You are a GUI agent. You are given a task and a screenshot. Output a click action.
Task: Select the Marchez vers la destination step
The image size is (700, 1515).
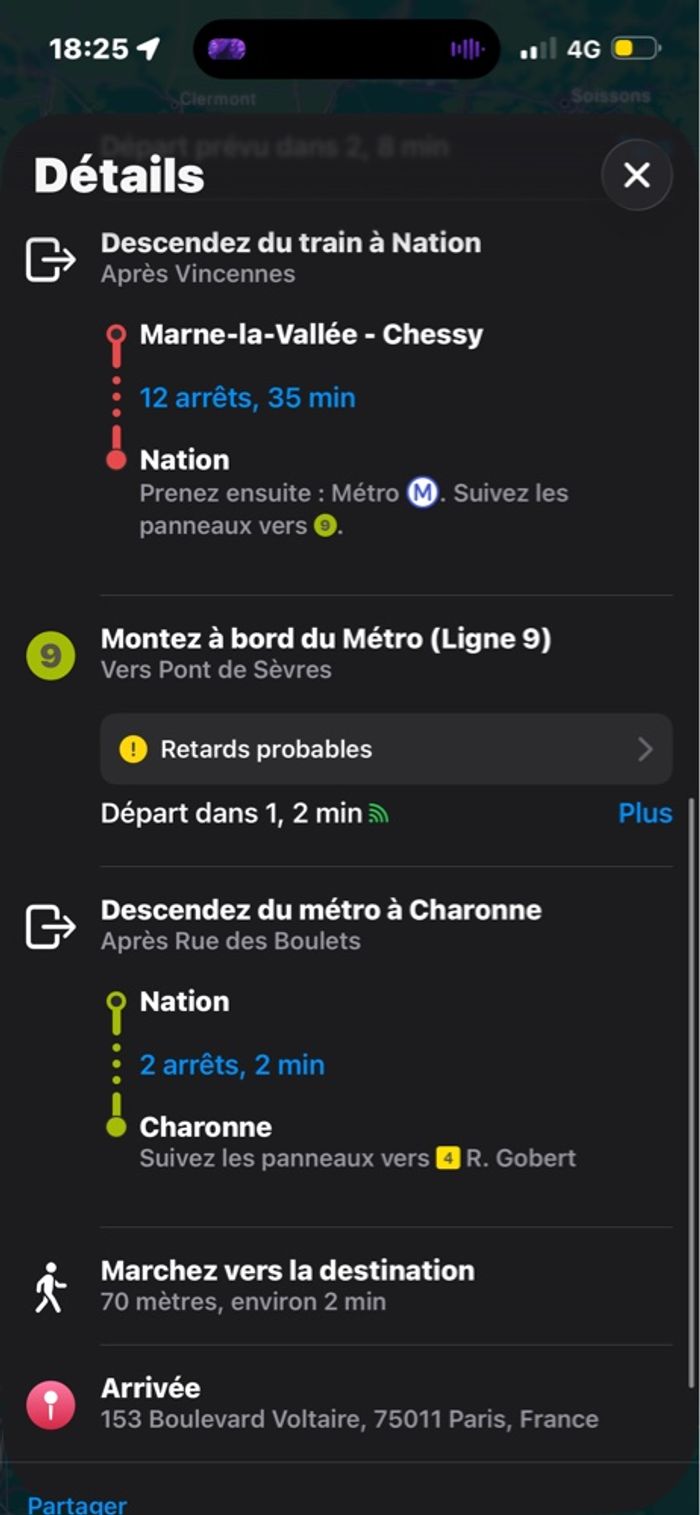pyautogui.click(x=288, y=1271)
